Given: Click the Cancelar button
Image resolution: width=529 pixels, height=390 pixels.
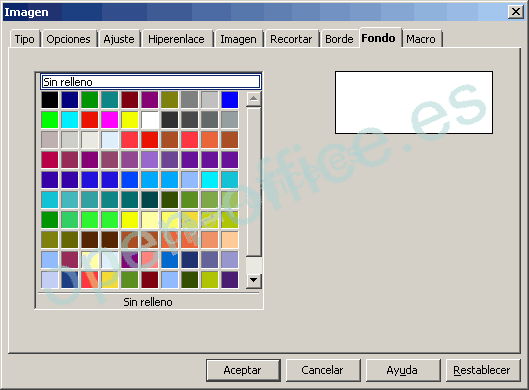Looking at the screenshot, I should coord(323,370).
